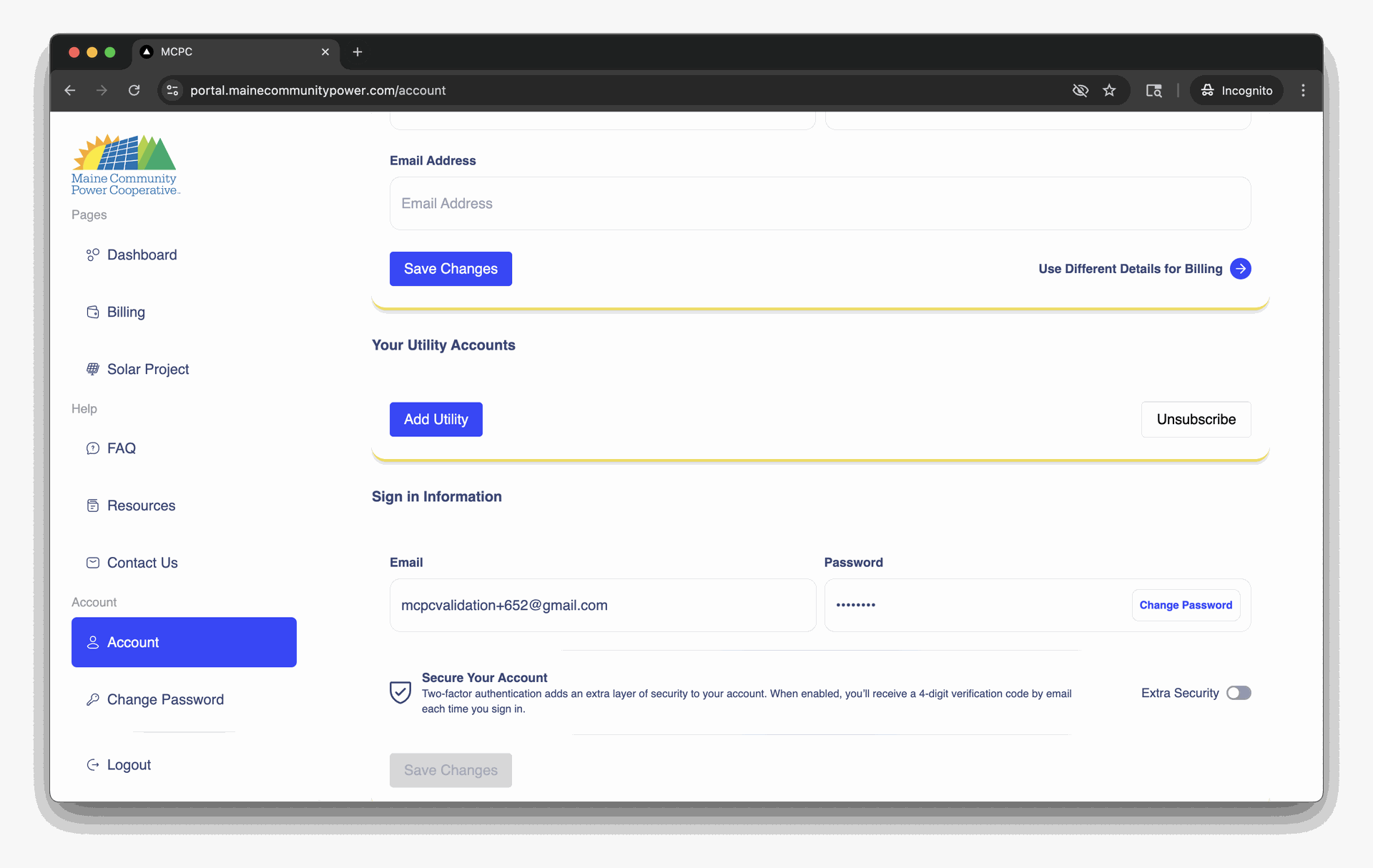Open the Contact Us page
Viewport: 1373px width, 868px height.
(142, 563)
